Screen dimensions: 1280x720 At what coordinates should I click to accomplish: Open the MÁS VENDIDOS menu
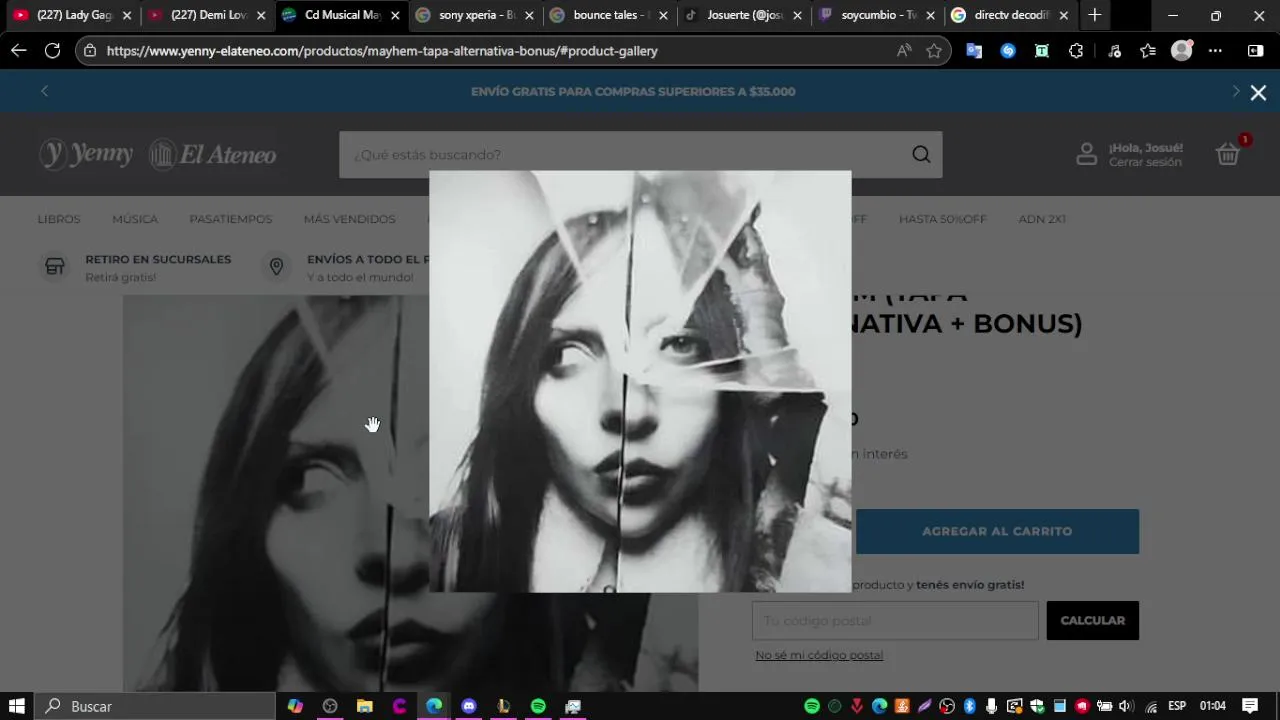pyautogui.click(x=350, y=219)
